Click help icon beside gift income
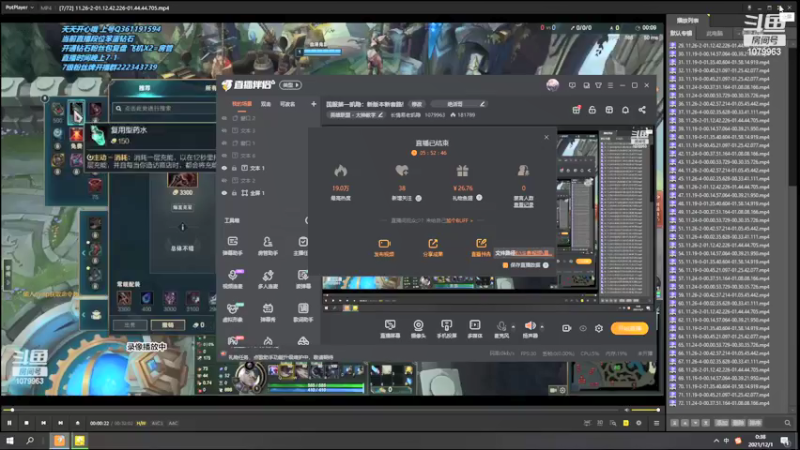 click(x=479, y=197)
